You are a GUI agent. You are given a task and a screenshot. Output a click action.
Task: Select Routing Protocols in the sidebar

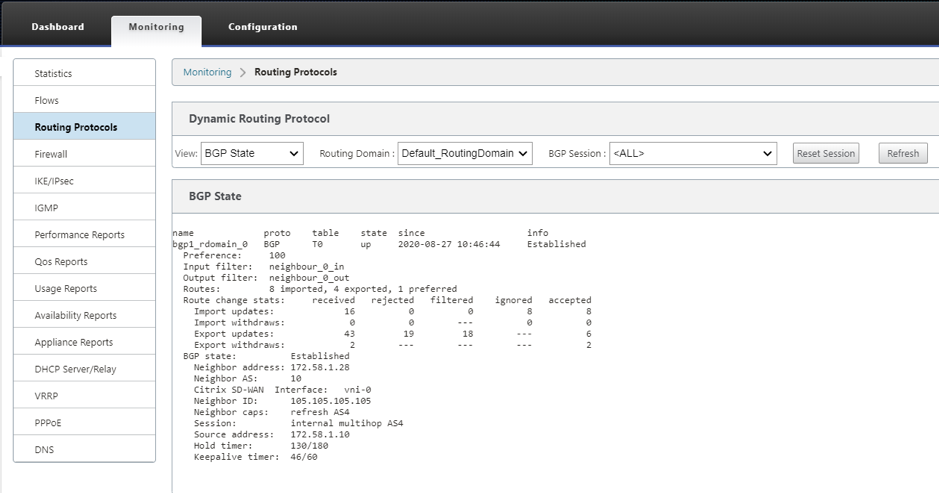(x=84, y=127)
